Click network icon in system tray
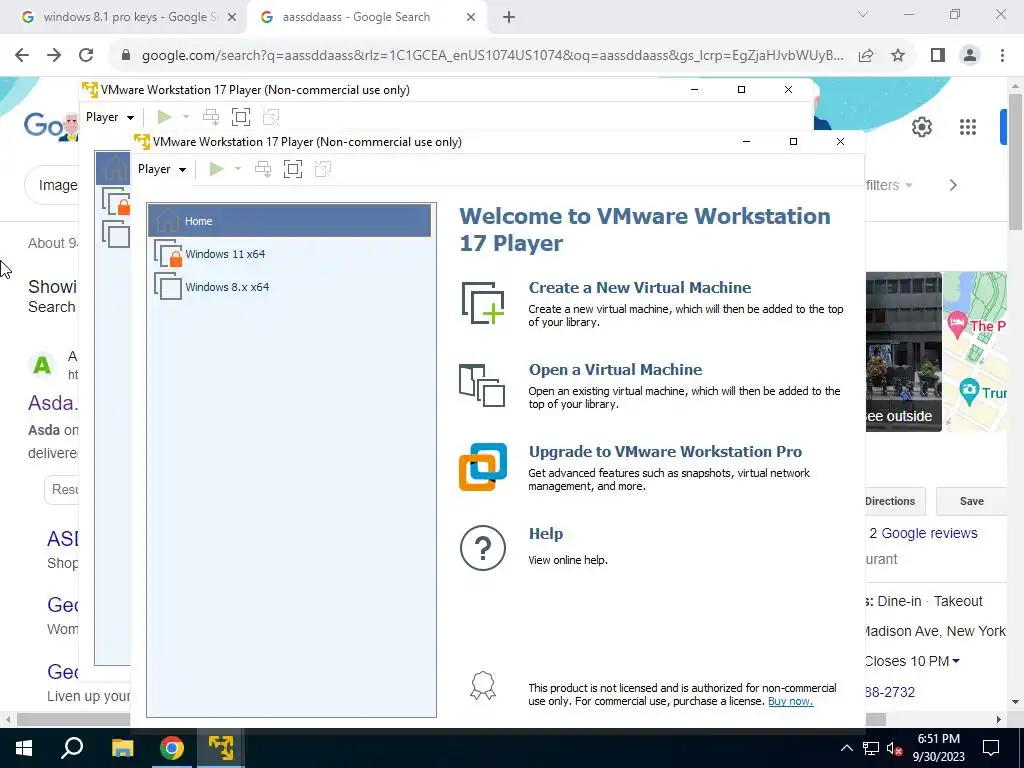 pyautogui.click(x=871, y=748)
